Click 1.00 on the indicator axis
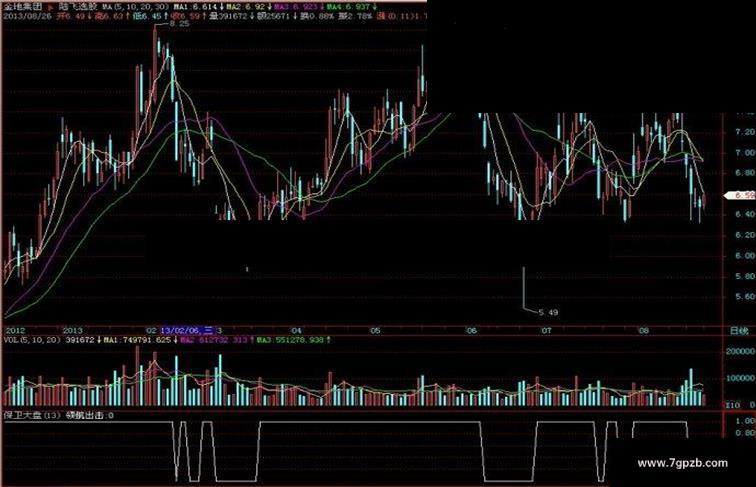The width and height of the screenshot is (756, 487). click(746, 421)
